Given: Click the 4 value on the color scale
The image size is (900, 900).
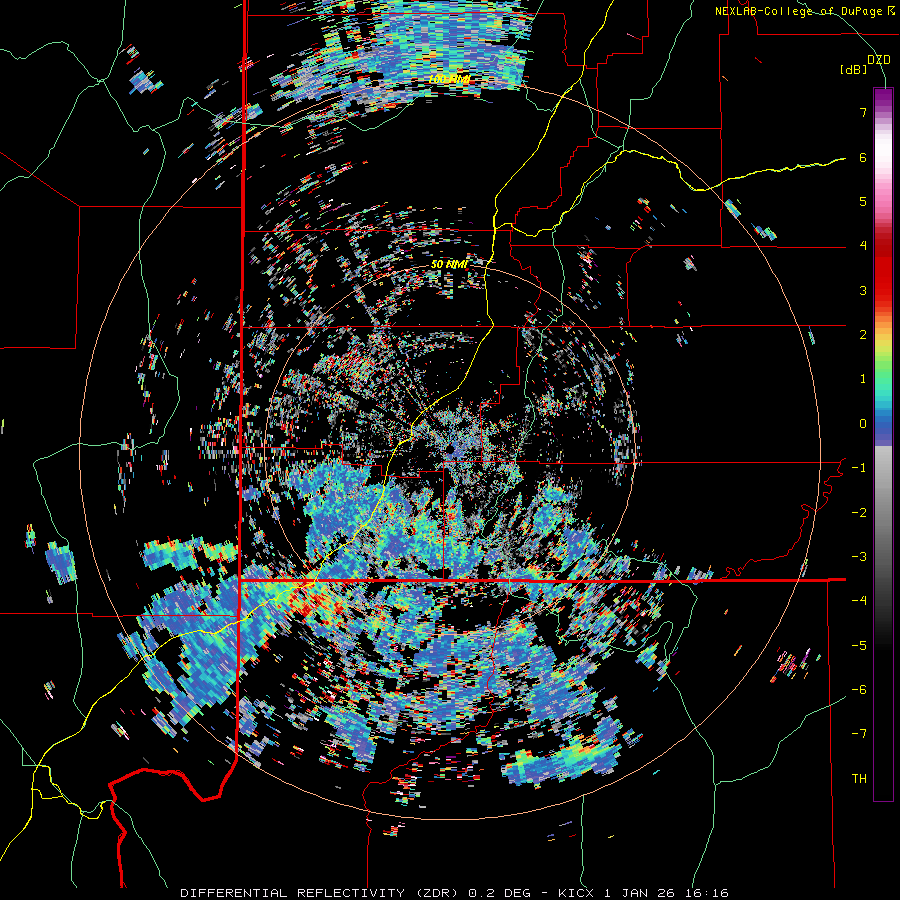Looking at the screenshot, I should pos(863,245).
